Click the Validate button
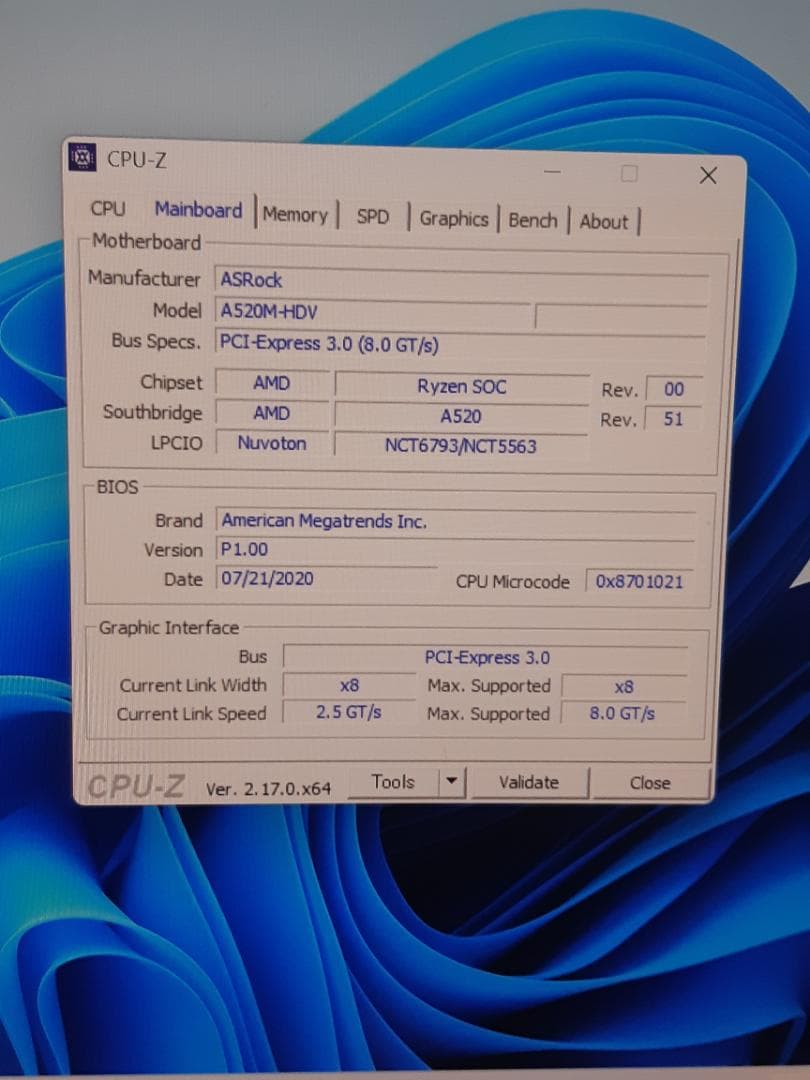 [529, 782]
